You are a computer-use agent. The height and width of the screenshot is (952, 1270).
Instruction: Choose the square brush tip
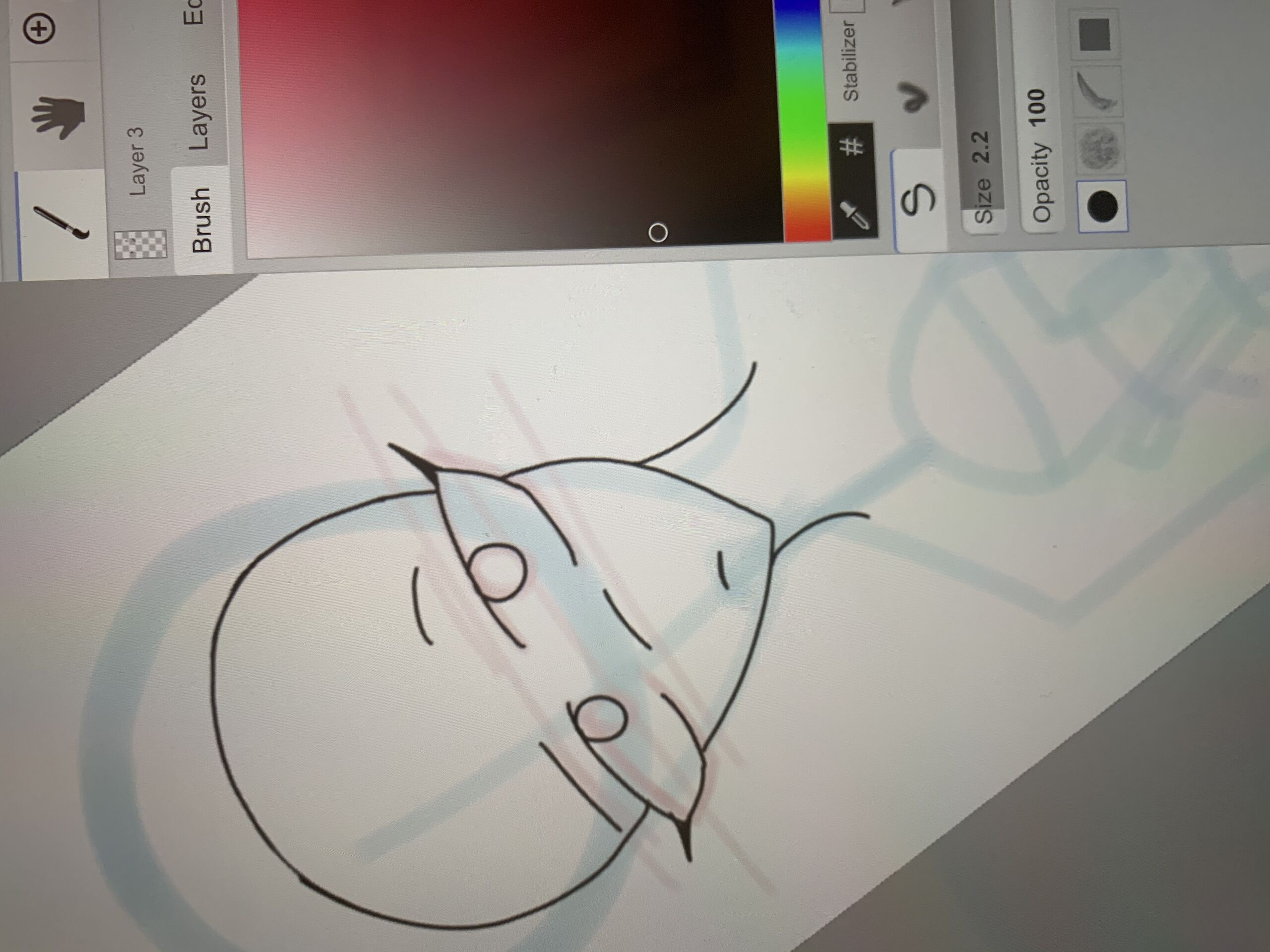pos(1094,36)
